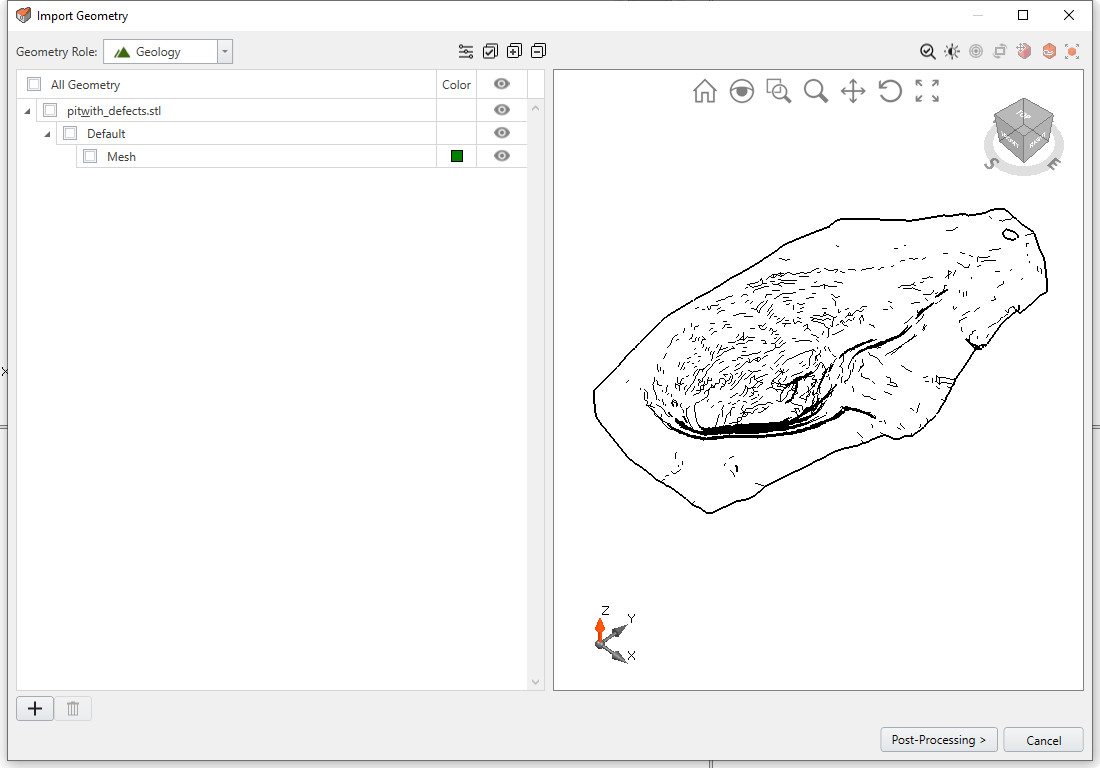Add geometry with the plus button
The height and width of the screenshot is (768, 1100).
click(35, 708)
